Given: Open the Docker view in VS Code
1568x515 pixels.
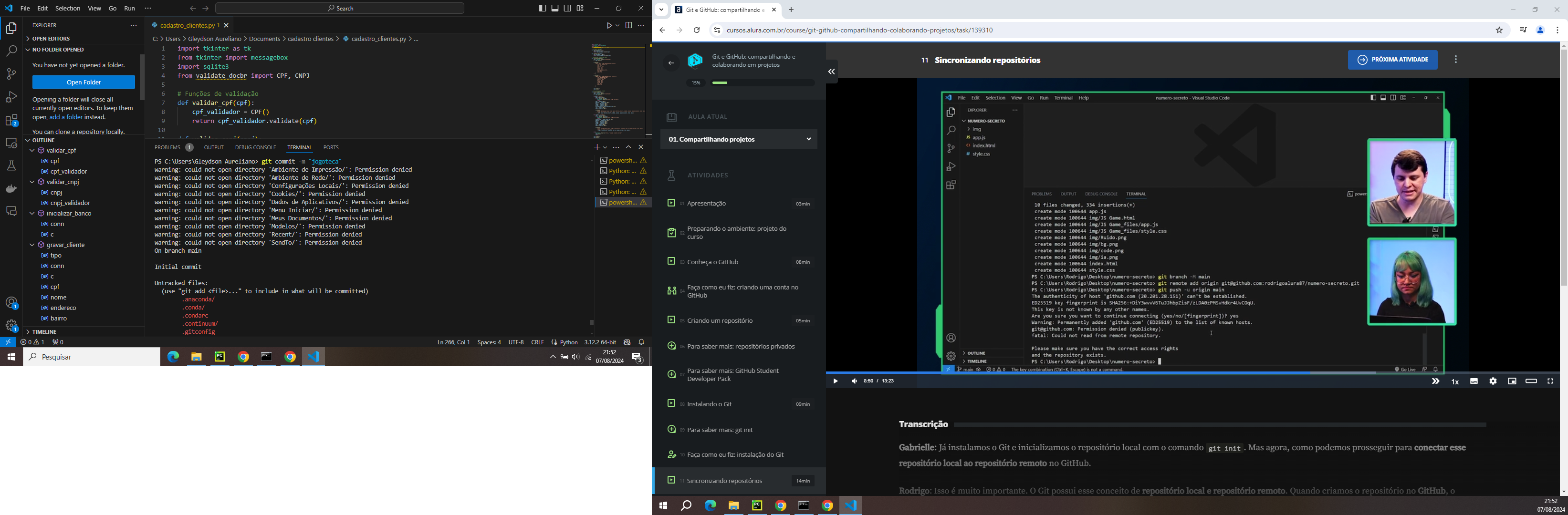Looking at the screenshot, I should pyautogui.click(x=11, y=189).
